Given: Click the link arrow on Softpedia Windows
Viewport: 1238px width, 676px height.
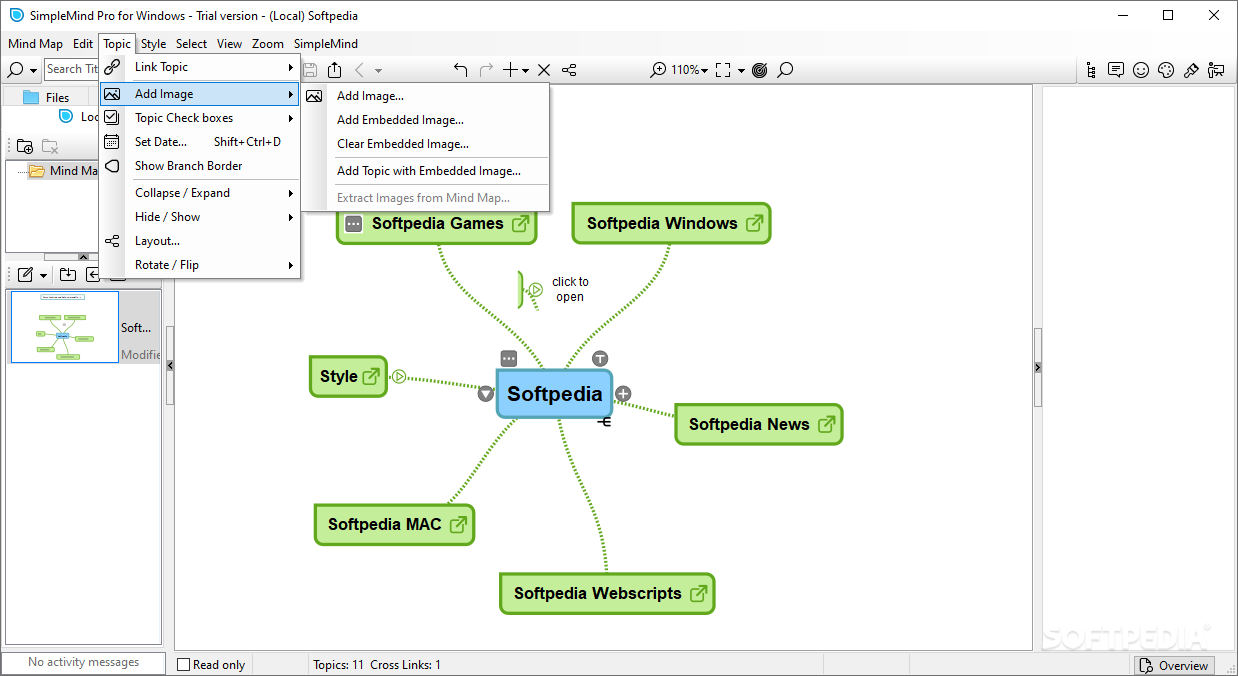Looking at the screenshot, I should pos(754,224).
